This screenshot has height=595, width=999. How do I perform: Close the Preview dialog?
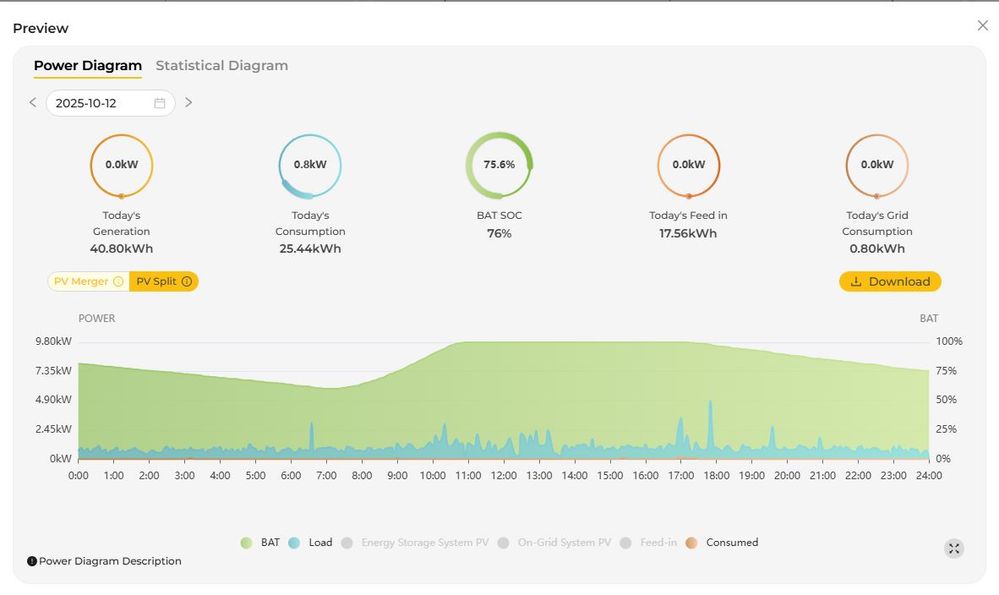(982, 26)
